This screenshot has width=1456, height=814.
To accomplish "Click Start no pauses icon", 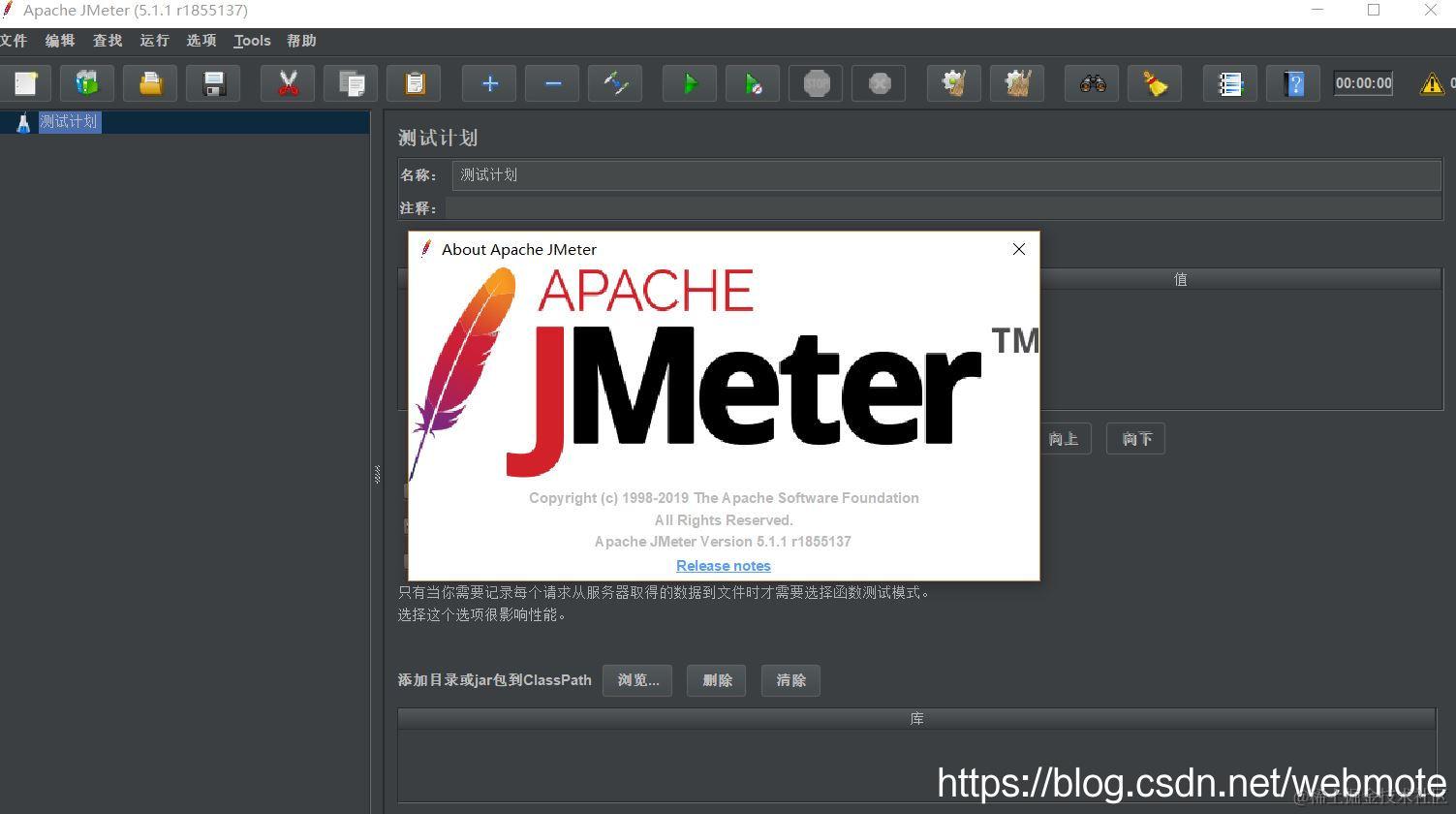I will [753, 83].
